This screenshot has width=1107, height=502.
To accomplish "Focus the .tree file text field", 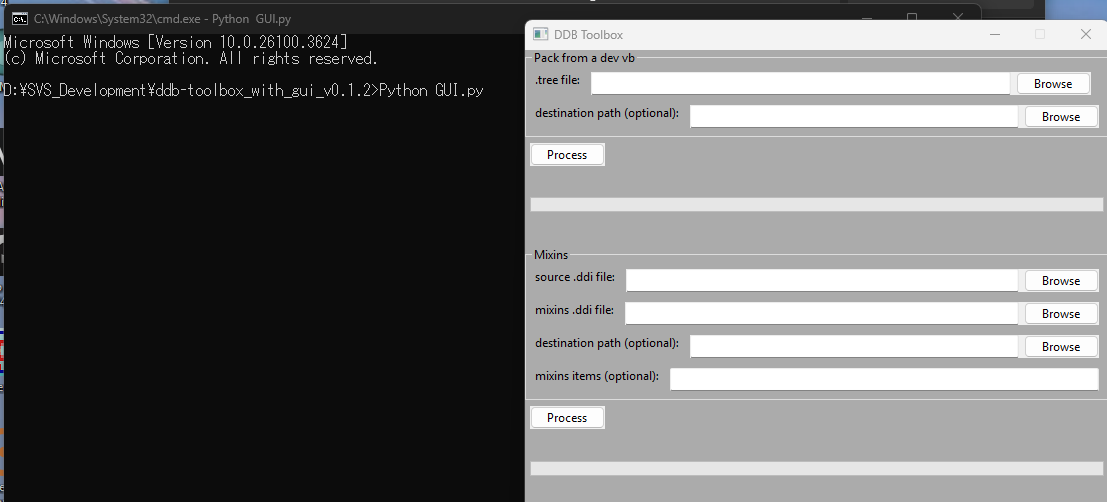I will 801,84.
